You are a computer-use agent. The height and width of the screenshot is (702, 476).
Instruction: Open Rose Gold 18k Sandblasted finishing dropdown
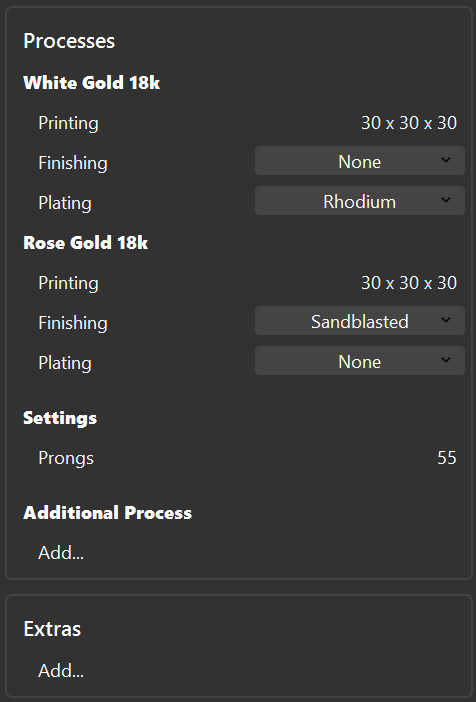[360, 321]
